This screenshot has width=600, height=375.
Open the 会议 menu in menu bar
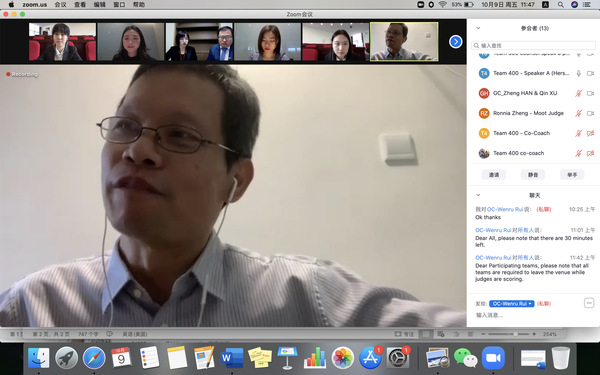click(60, 5)
